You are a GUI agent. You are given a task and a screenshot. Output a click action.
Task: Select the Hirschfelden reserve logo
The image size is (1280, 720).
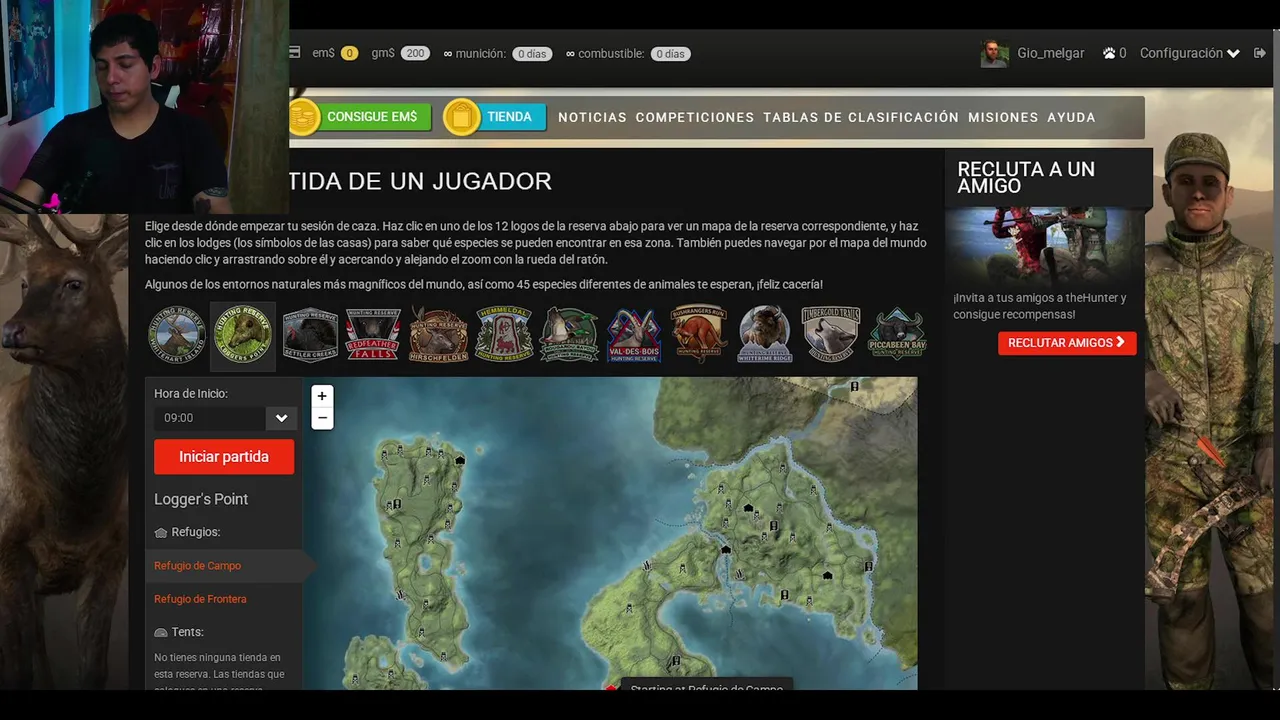pyautogui.click(x=438, y=335)
